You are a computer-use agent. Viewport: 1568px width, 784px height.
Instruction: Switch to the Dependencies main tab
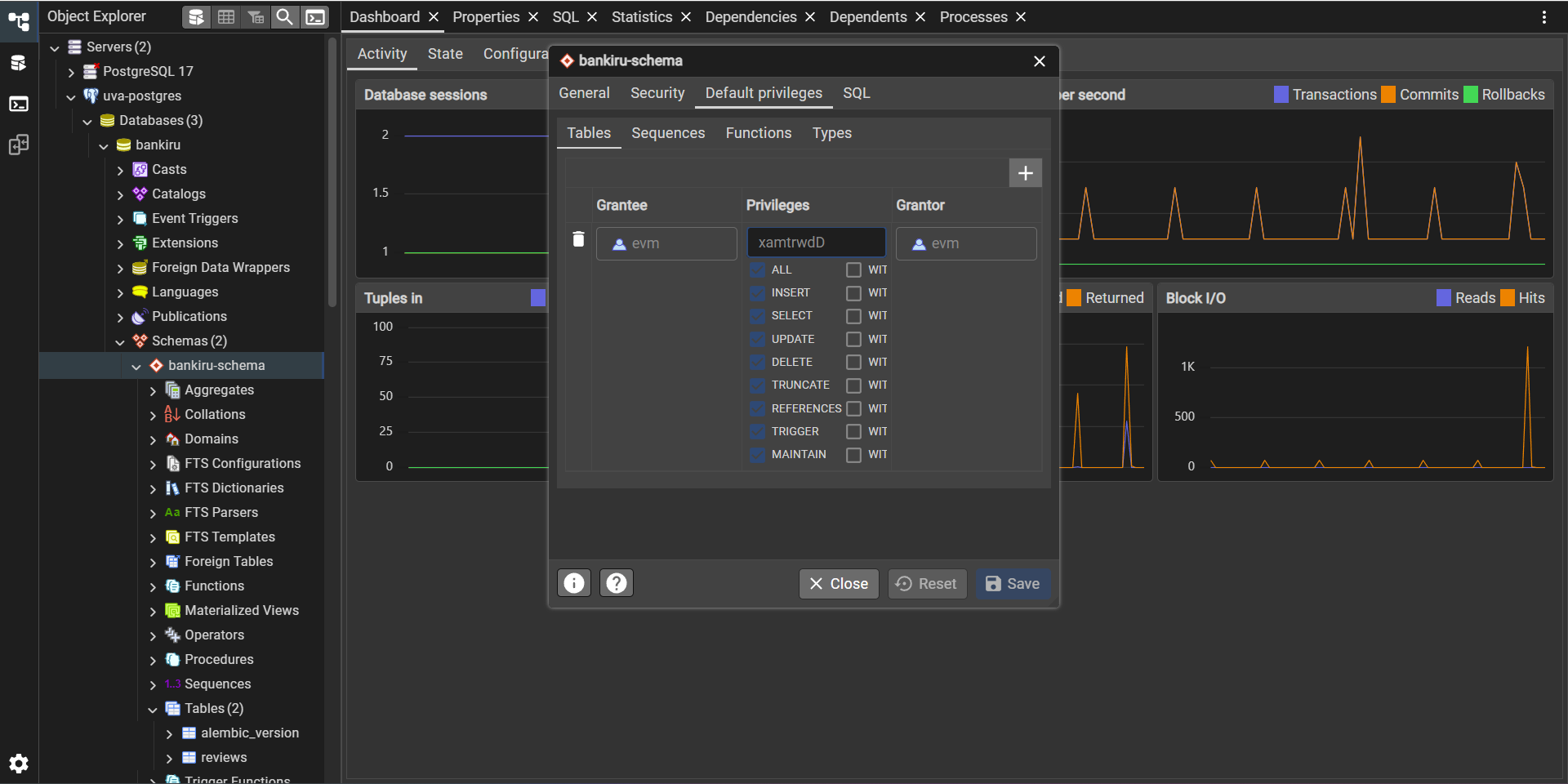click(751, 17)
